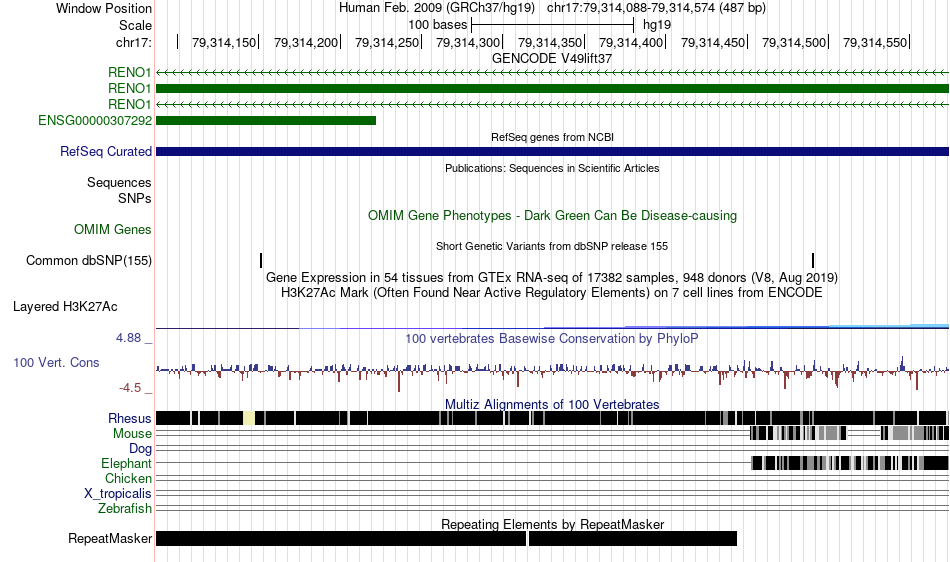Click the H3K27Ac Mark ENCODE track title
950x562 pixels.
(x=552, y=293)
